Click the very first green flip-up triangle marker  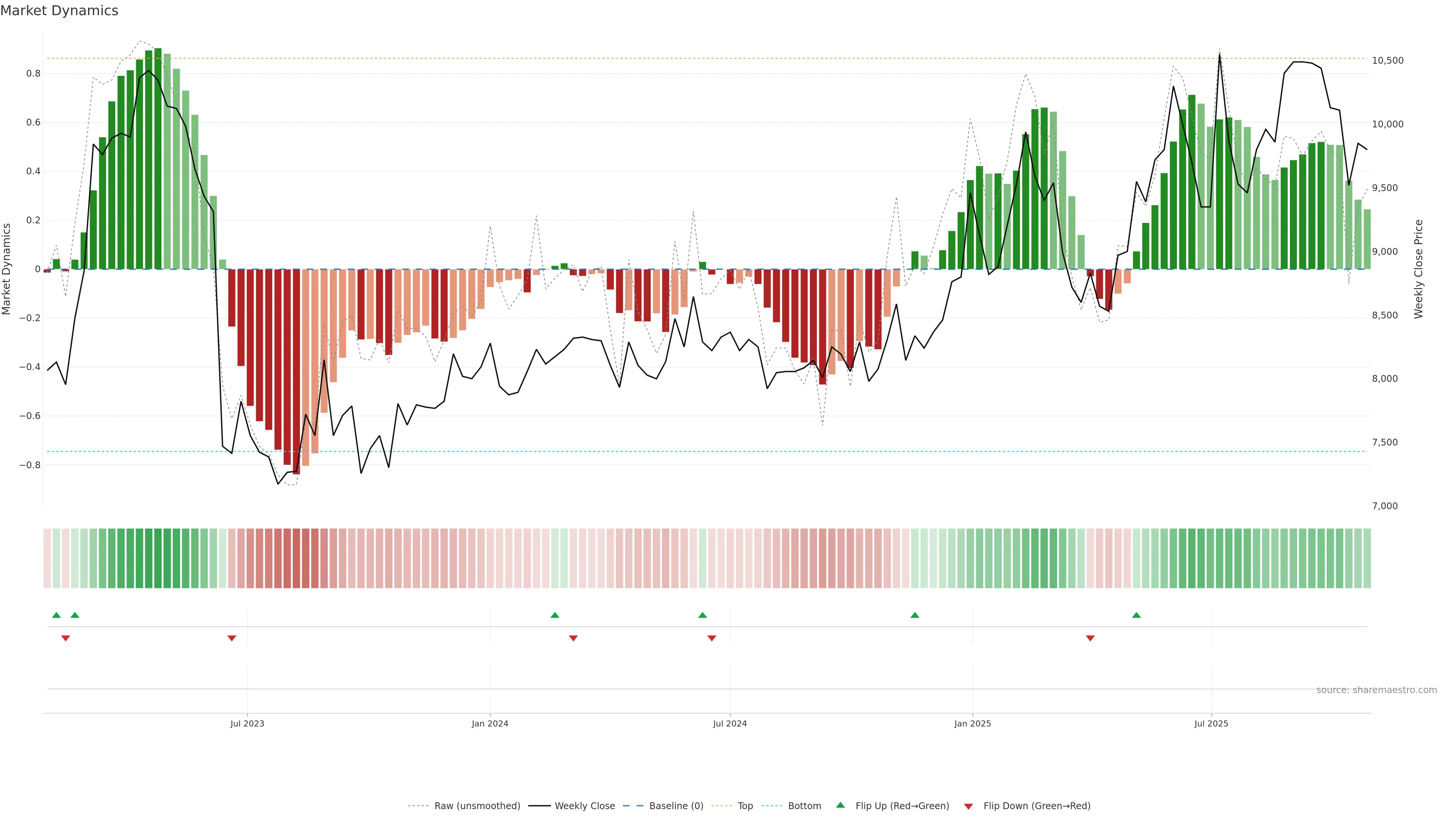(x=56, y=615)
